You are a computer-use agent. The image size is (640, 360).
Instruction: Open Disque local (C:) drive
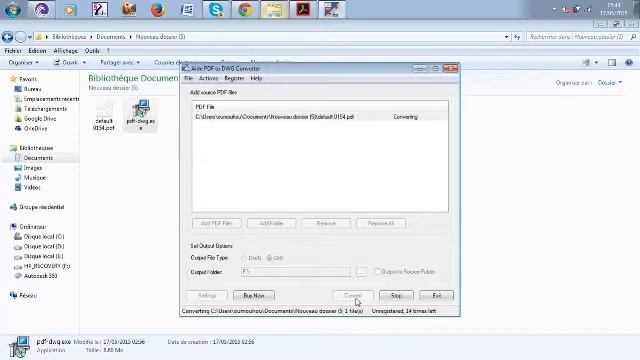(44, 236)
